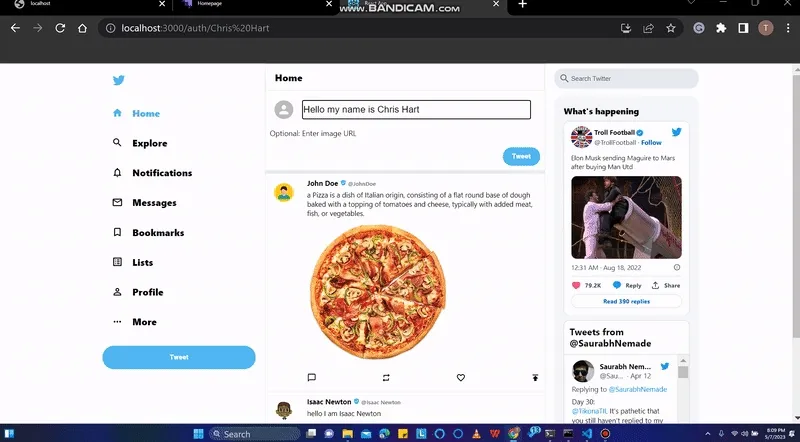
Task: Follow Troll Football via Follow link
Action: [x=651, y=143]
